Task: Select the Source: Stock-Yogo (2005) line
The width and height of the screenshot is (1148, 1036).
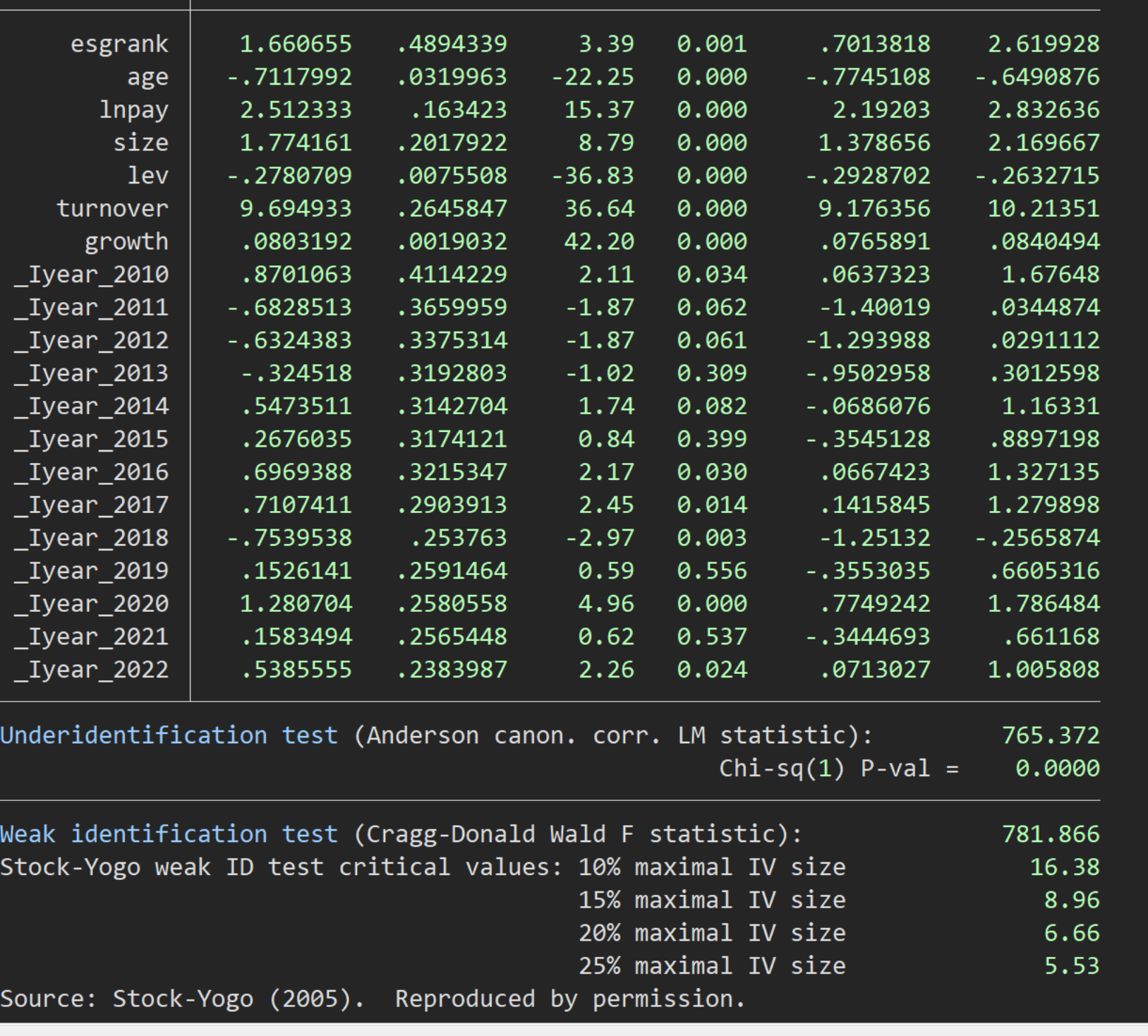Action: pos(373,999)
